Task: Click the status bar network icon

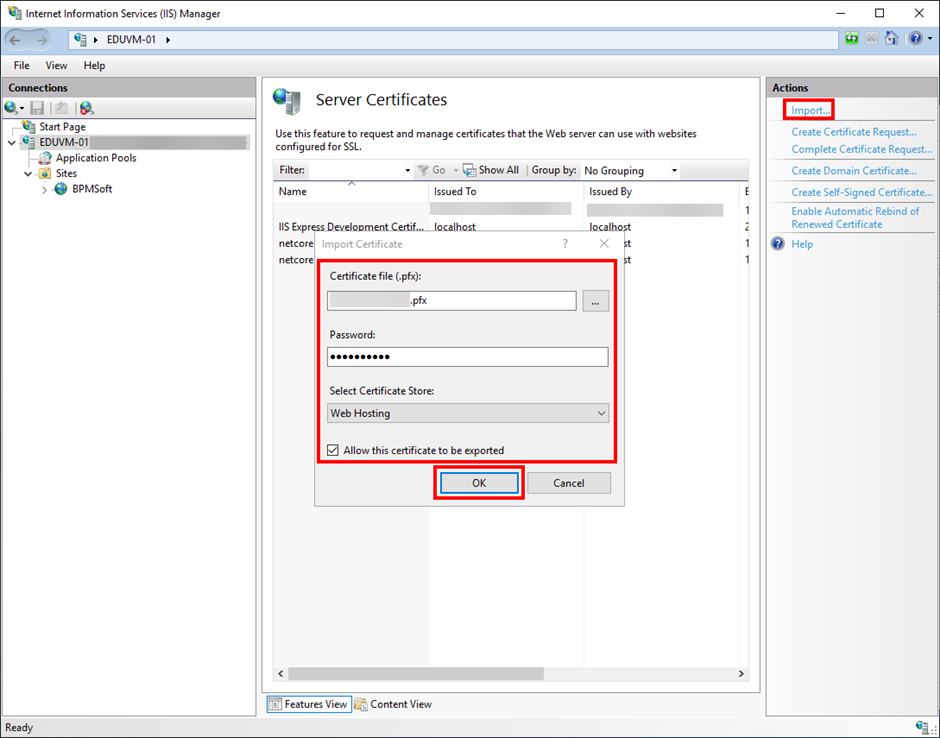Action: click(924, 727)
